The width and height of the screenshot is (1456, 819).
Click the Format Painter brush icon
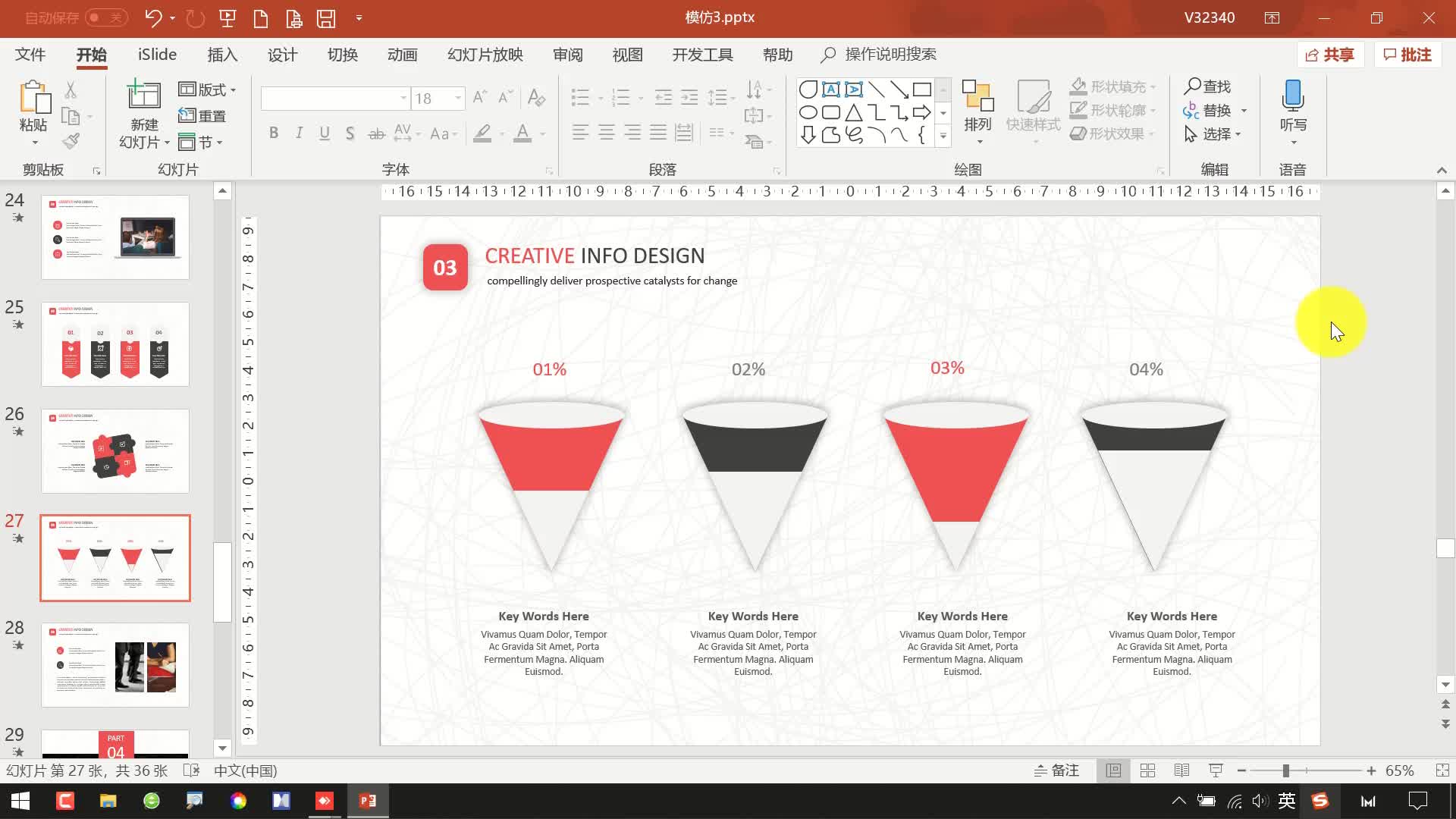(71, 141)
